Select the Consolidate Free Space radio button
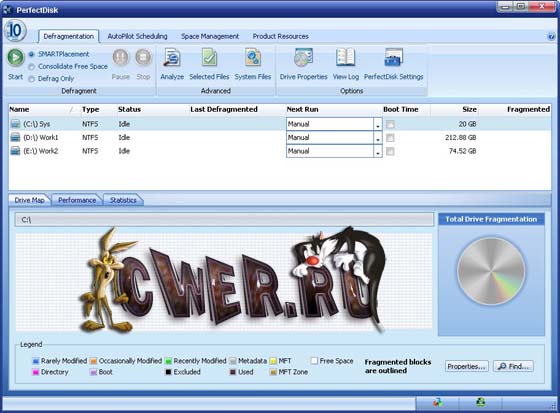Viewport: 560px width, 413px height. tap(32, 67)
